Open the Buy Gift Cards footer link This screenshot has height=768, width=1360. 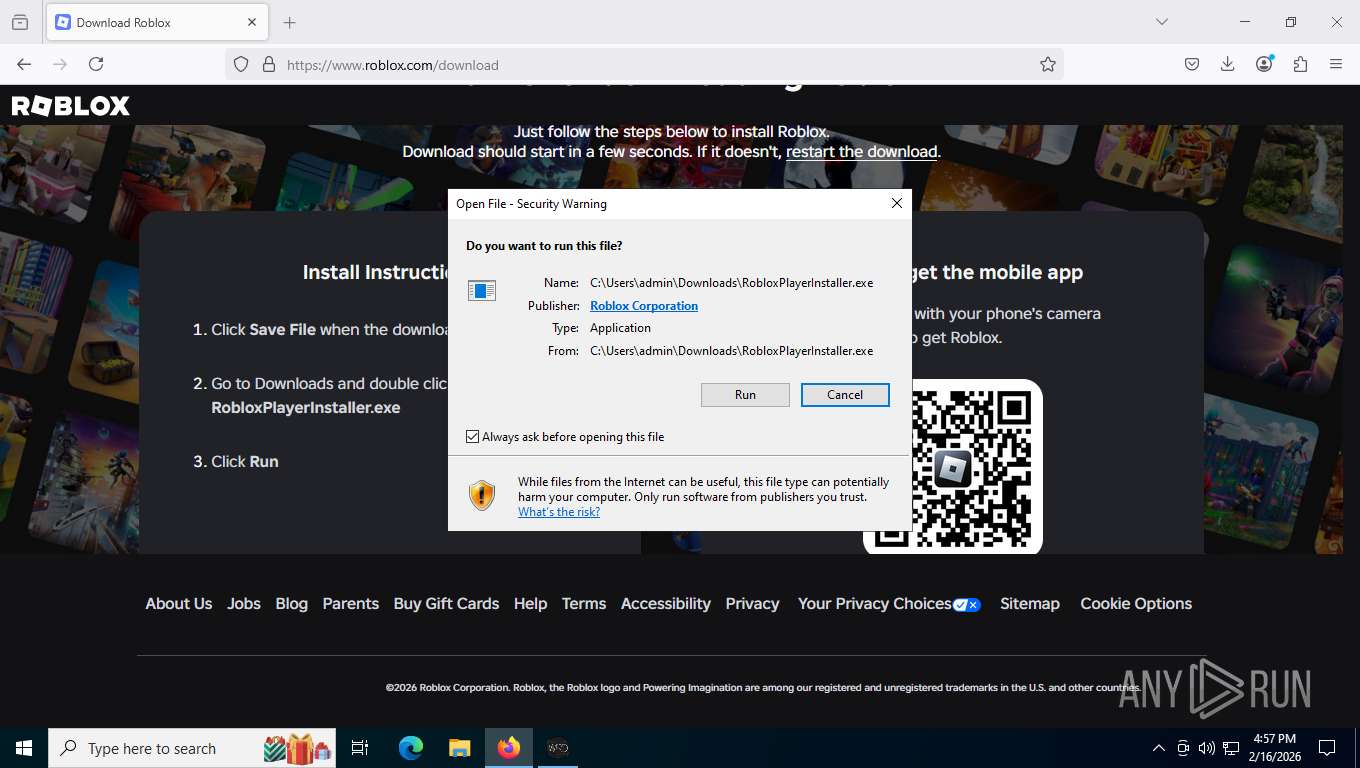[x=446, y=604]
